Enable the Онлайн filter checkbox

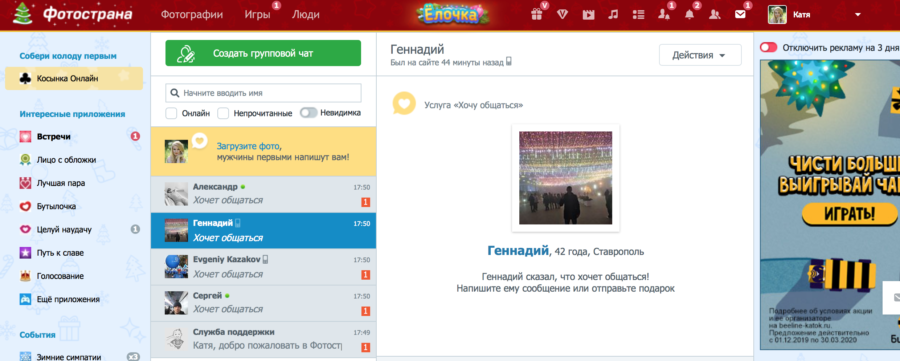pyautogui.click(x=171, y=113)
